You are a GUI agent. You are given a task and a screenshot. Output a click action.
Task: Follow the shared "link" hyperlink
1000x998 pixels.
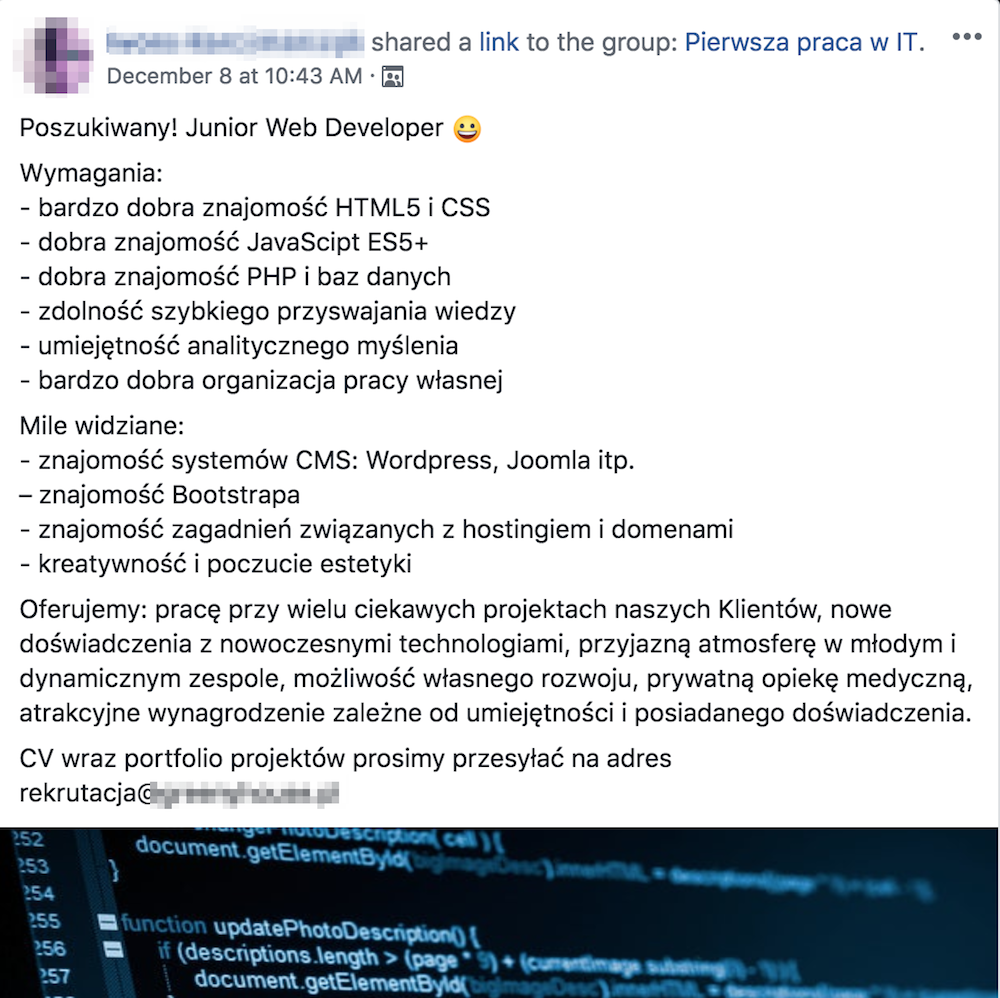coord(499,42)
